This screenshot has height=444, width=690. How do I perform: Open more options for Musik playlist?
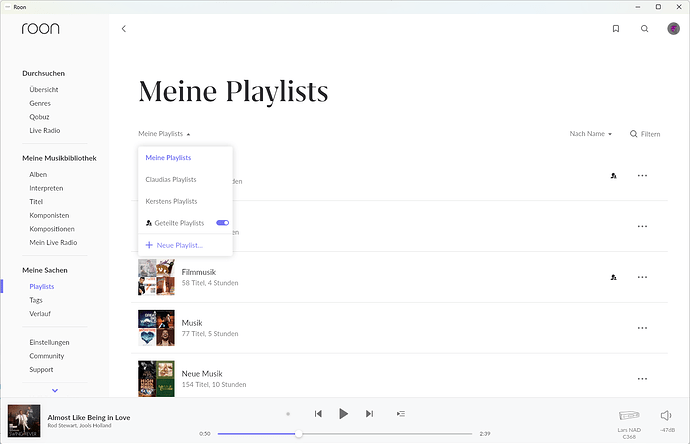coord(642,328)
